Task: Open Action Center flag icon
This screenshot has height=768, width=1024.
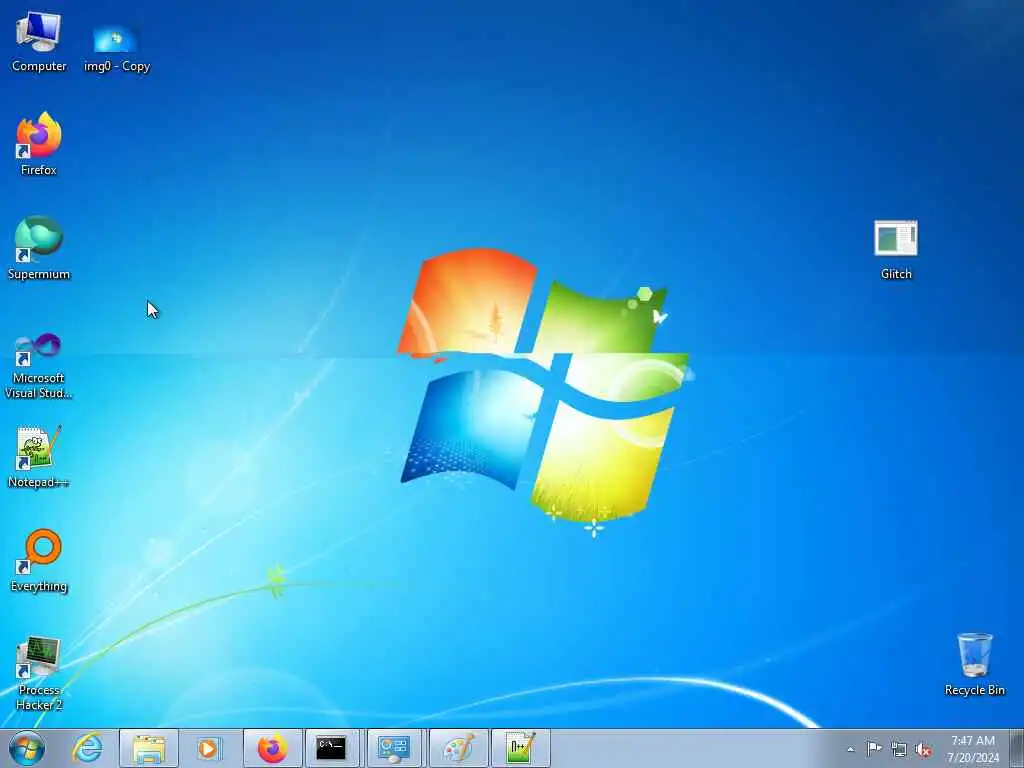Action: (x=874, y=749)
